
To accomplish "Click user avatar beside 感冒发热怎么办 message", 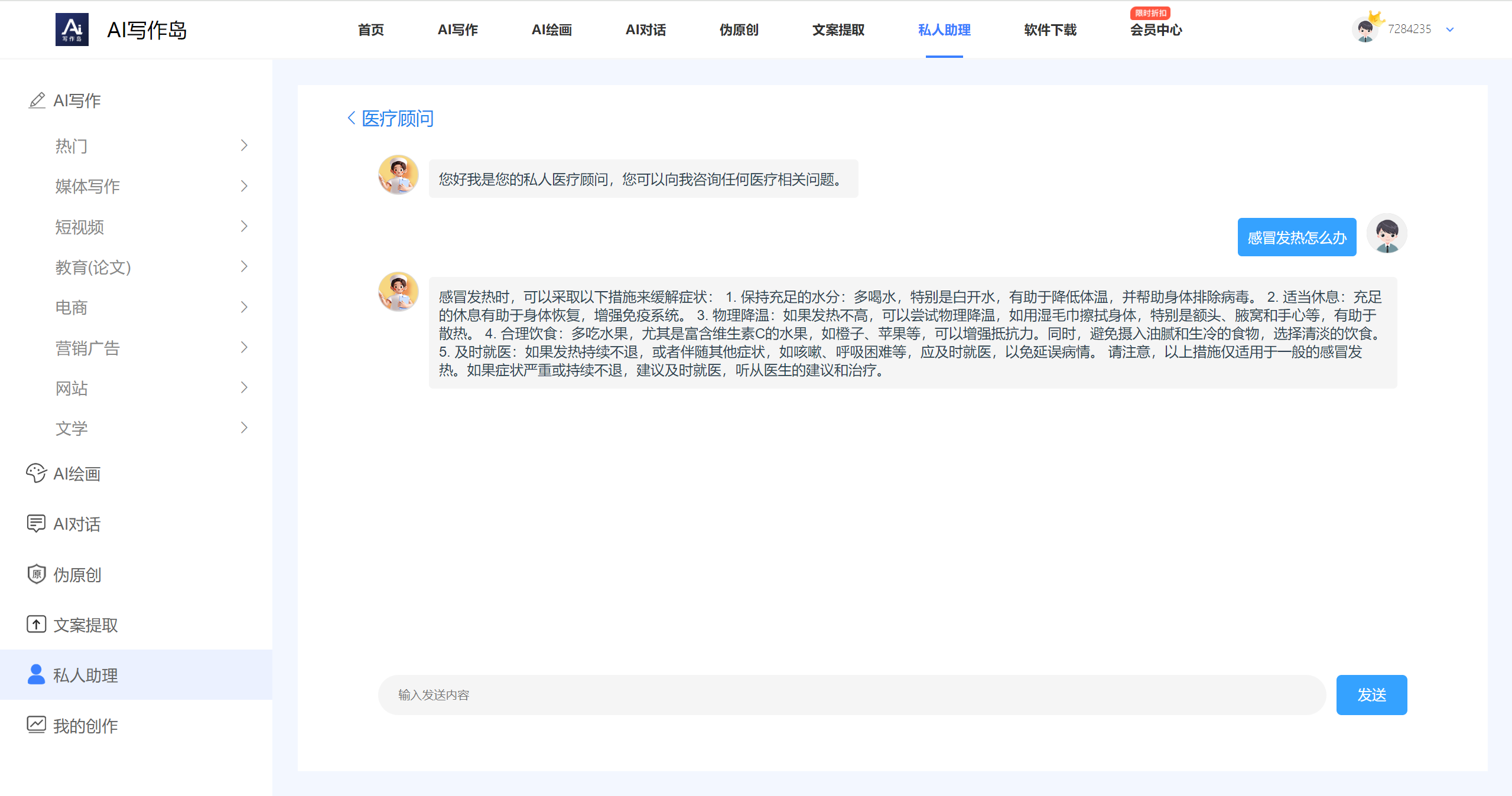I will (1387, 233).
